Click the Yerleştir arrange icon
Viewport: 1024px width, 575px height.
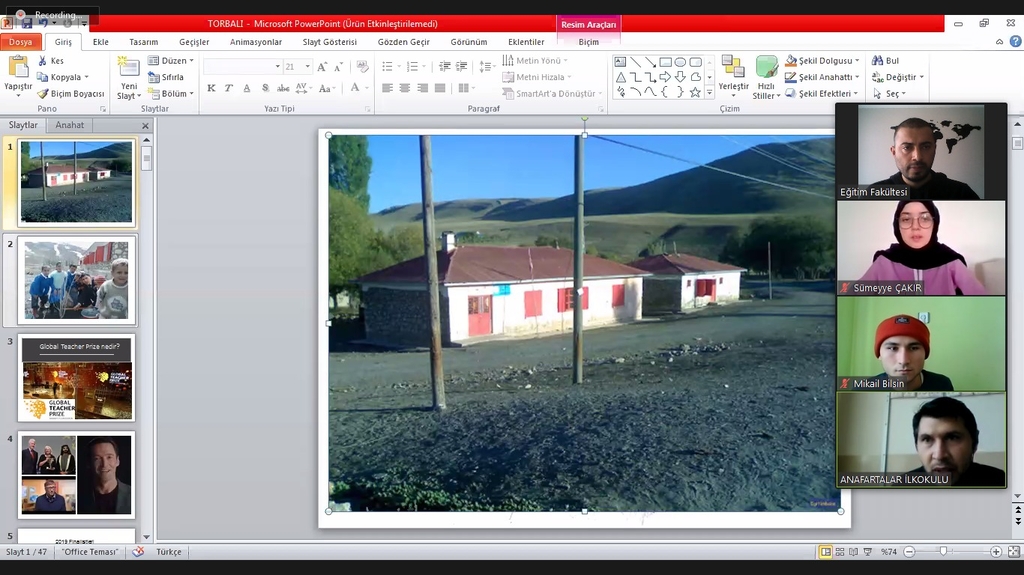click(733, 67)
